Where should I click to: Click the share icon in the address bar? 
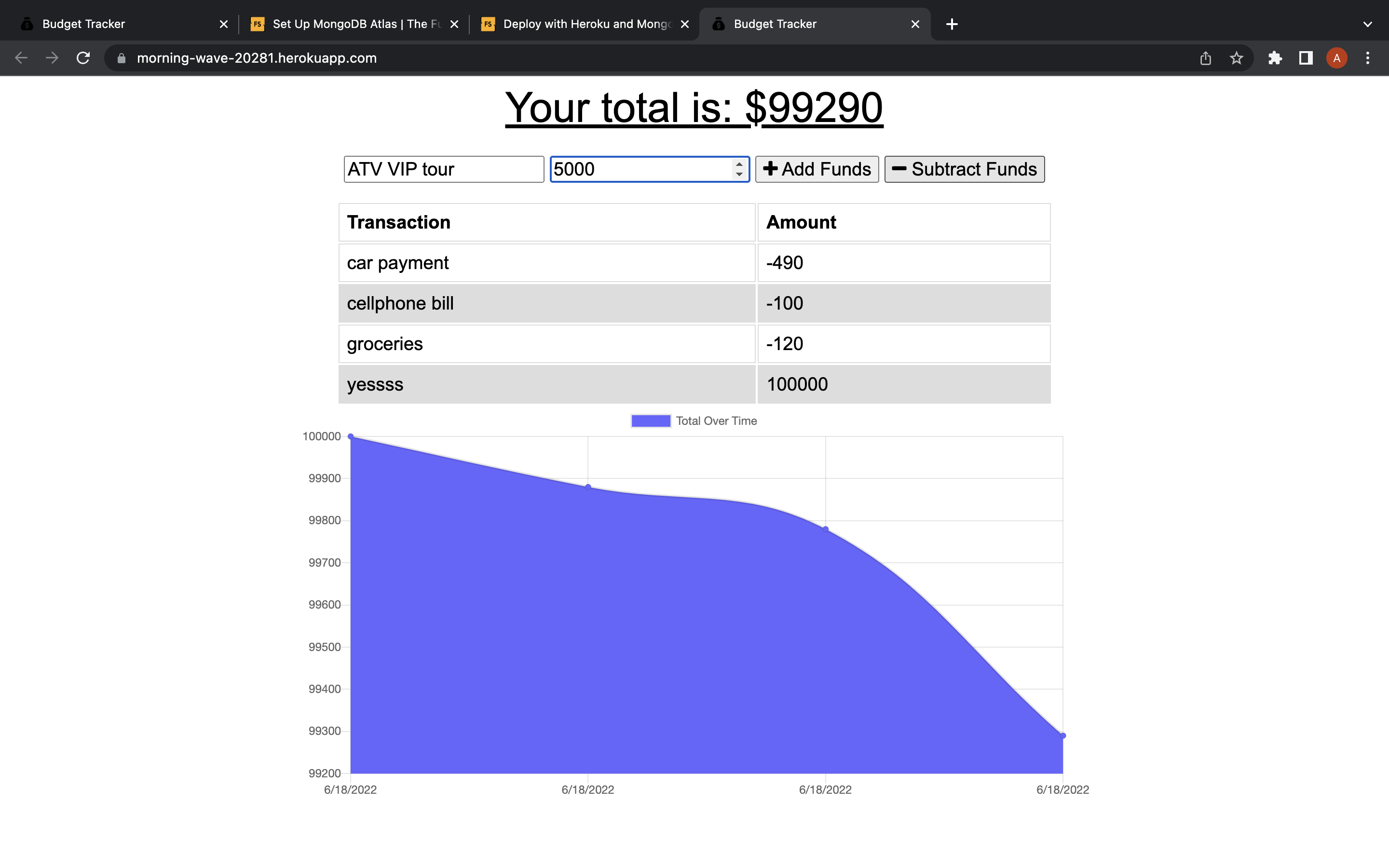click(x=1205, y=57)
